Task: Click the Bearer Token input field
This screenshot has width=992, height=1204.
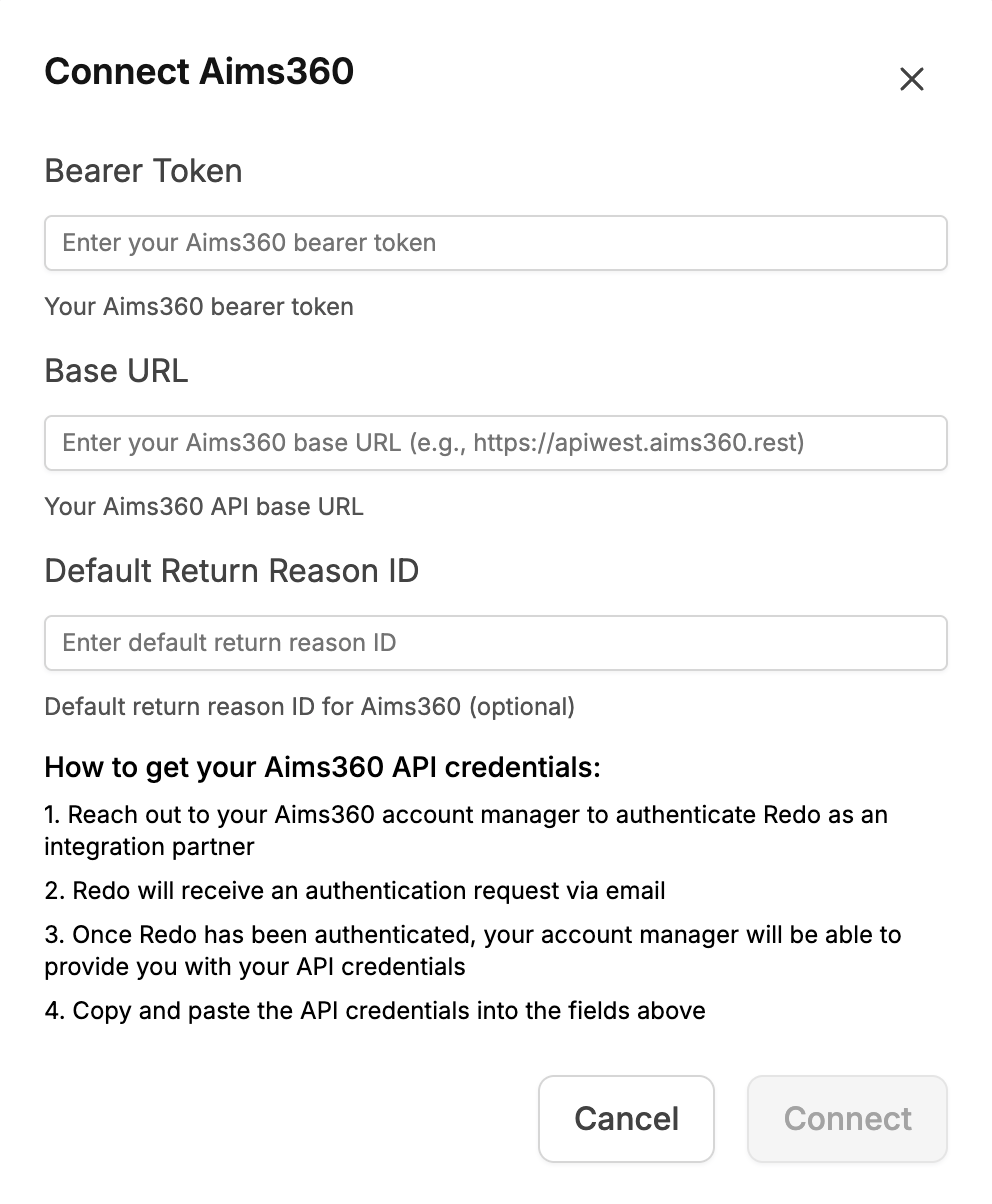Action: click(495, 243)
